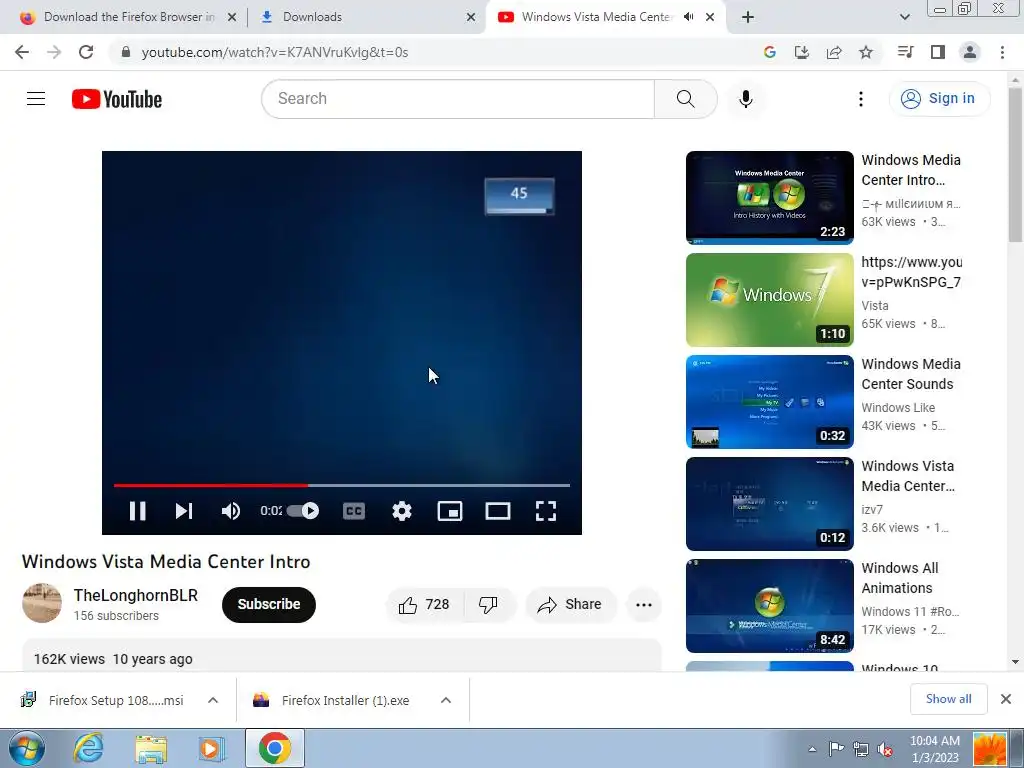Toggle Chrome side panel

pos(938,52)
